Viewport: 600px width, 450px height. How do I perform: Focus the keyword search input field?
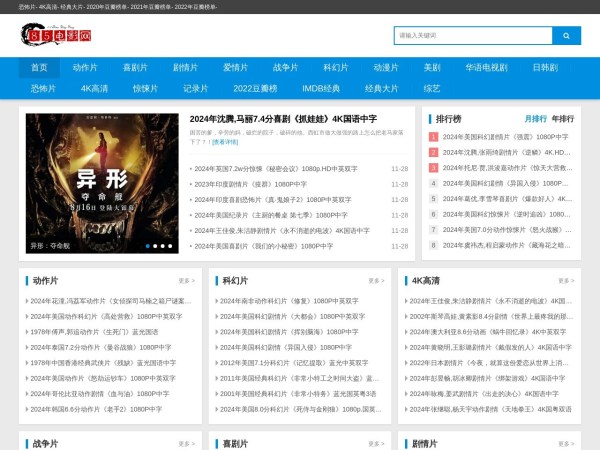[472, 35]
